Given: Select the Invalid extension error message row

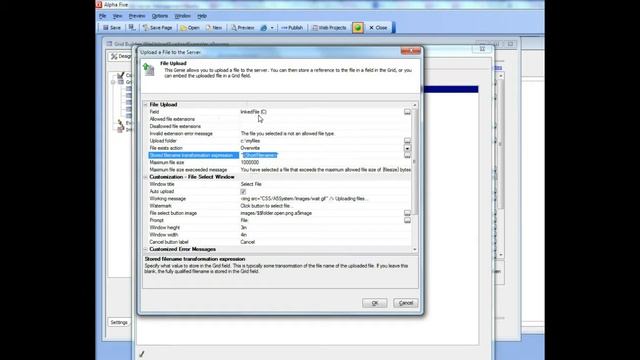Looking at the screenshot, I should tap(280, 133).
